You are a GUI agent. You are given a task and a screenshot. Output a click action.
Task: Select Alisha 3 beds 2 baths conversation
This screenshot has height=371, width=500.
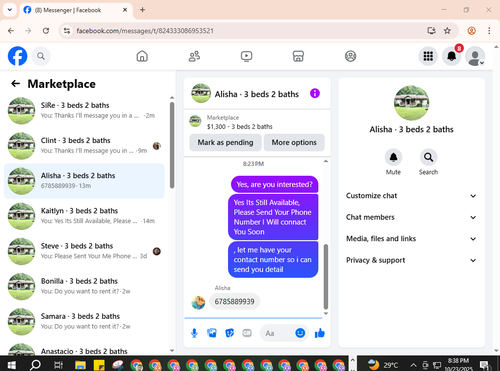coord(84,181)
